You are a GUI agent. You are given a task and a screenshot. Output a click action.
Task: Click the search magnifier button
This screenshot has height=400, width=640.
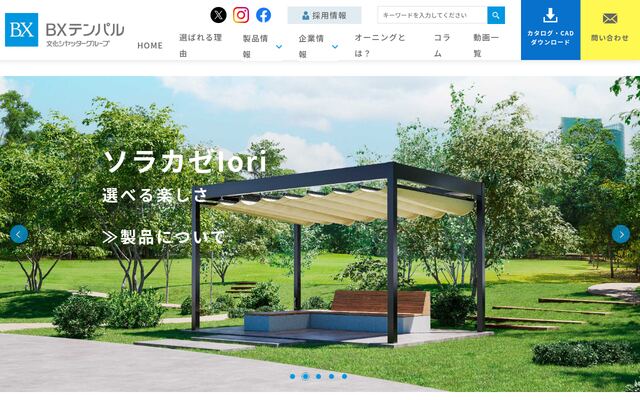point(496,15)
